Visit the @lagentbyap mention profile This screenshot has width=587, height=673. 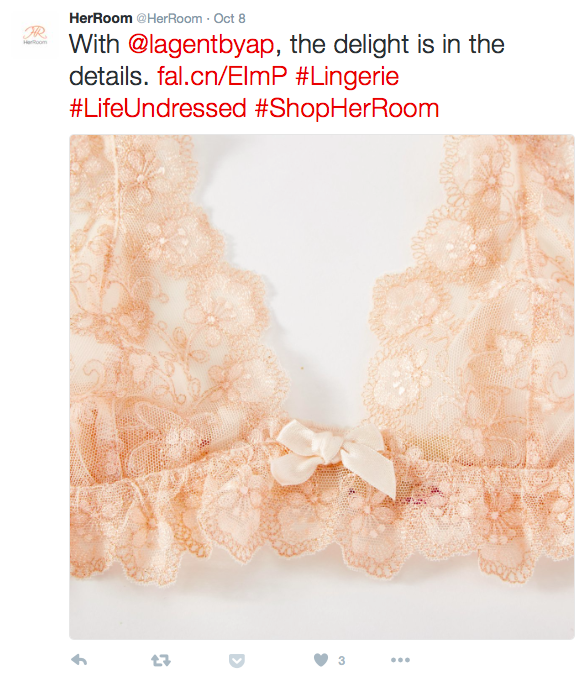point(201,45)
